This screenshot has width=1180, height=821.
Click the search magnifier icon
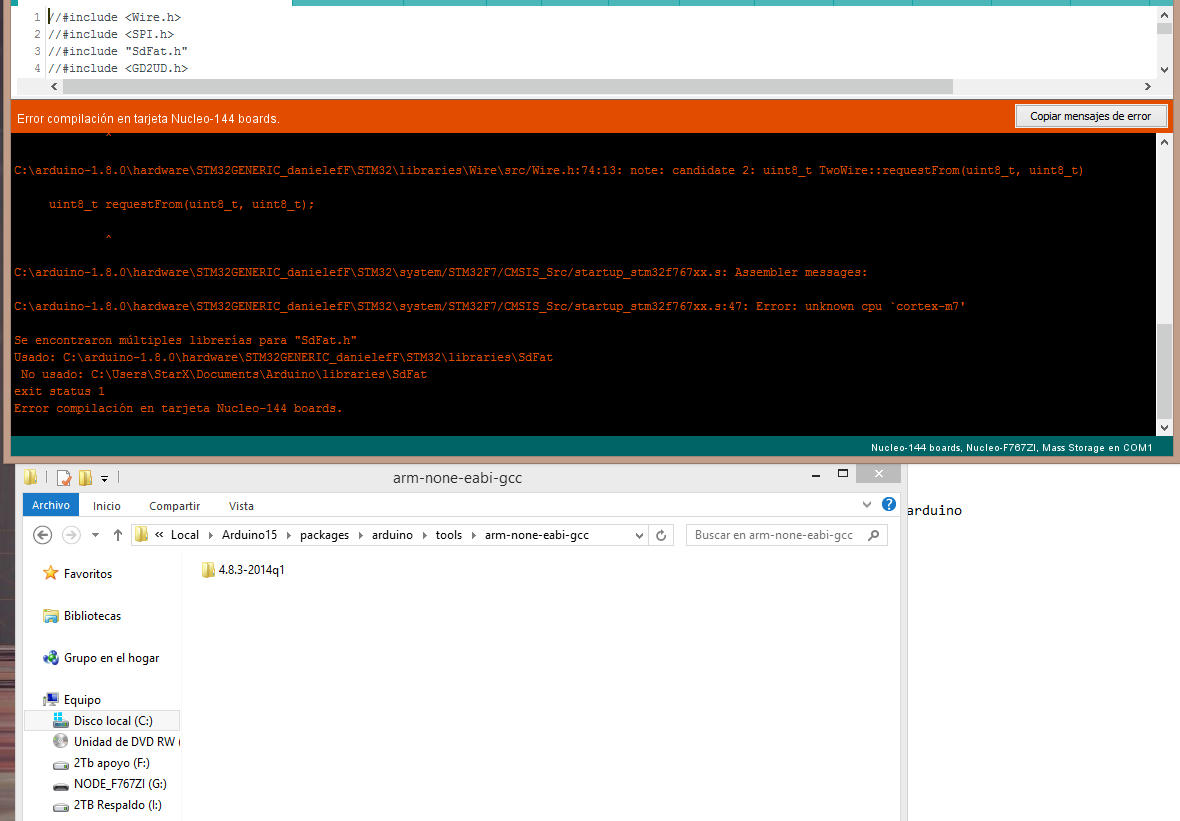(x=874, y=535)
